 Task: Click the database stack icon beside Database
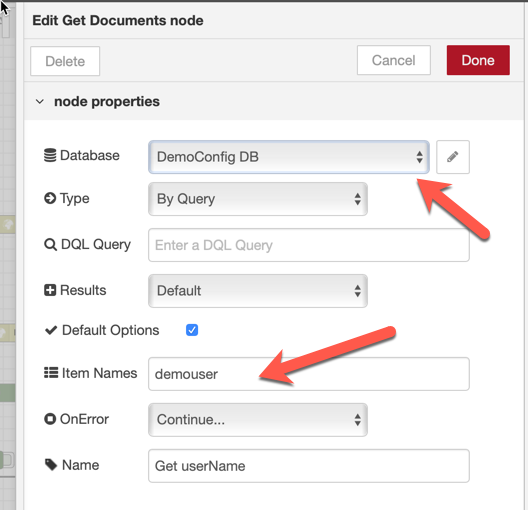[50, 156]
